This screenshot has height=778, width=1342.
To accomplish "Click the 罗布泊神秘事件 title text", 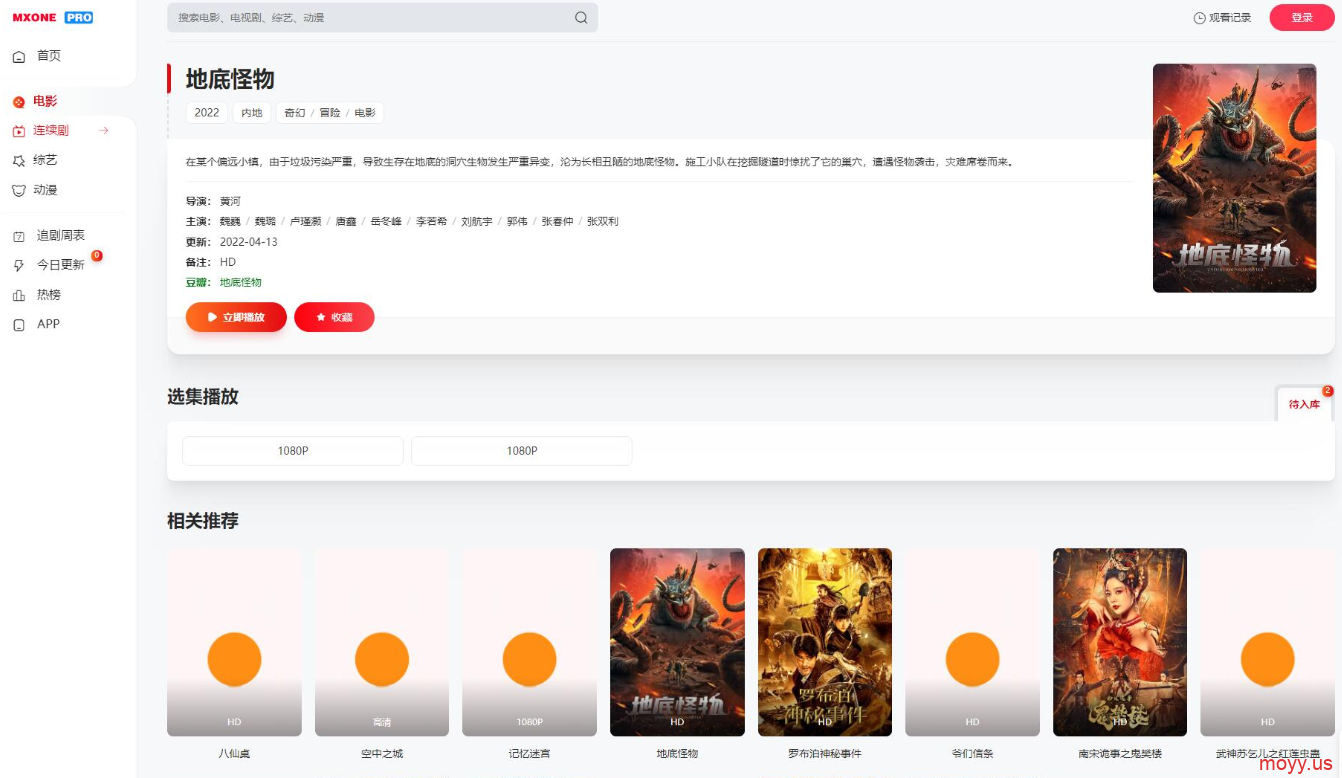I will (825, 754).
